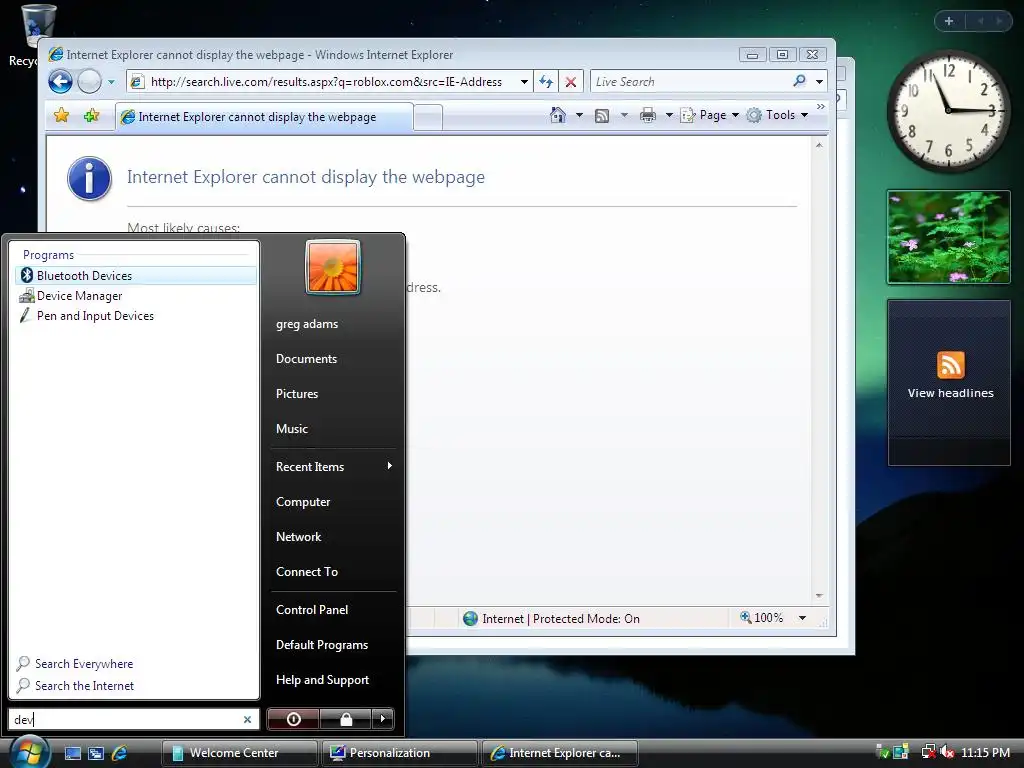
Task: Open the greg adams user folder
Action: point(307,324)
